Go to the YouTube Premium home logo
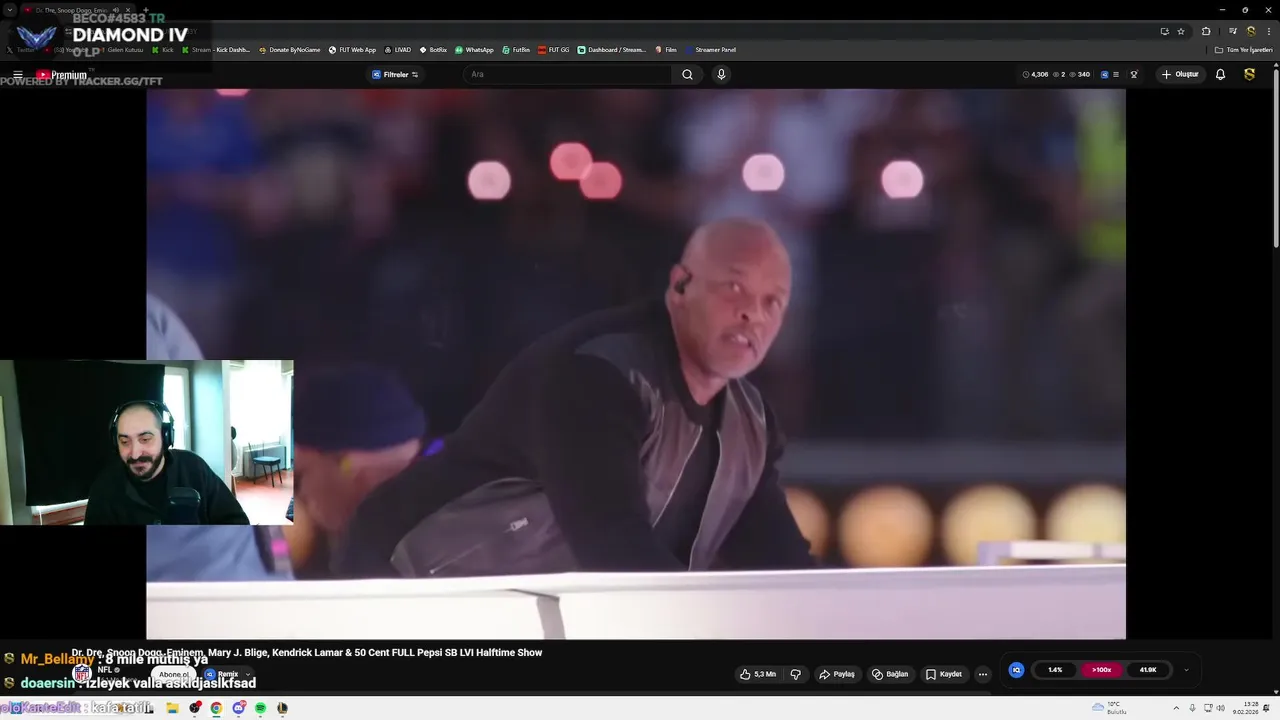This screenshot has width=1280, height=720. [62, 75]
